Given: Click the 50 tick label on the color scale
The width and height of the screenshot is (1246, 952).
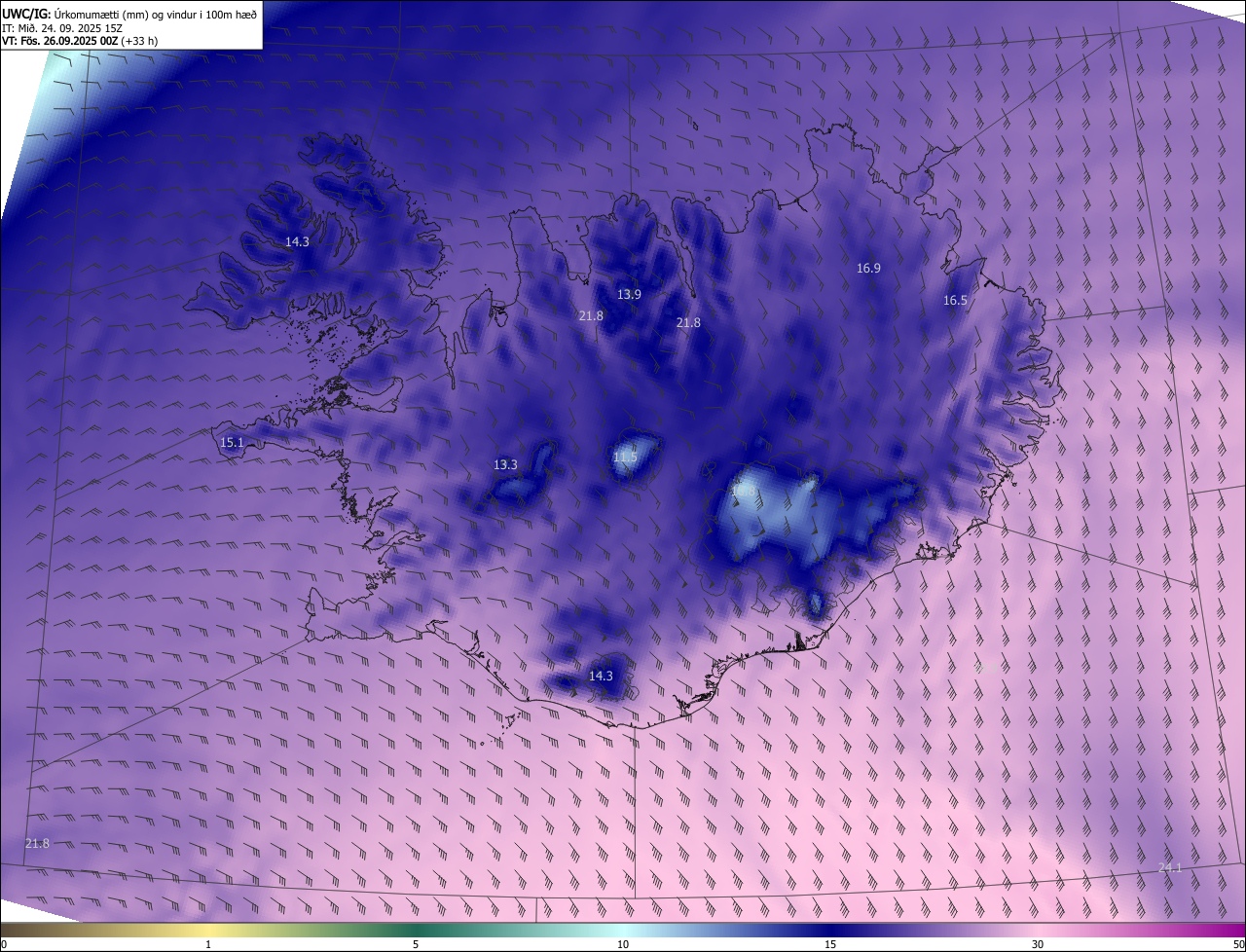Looking at the screenshot, I should [1238, 944].
